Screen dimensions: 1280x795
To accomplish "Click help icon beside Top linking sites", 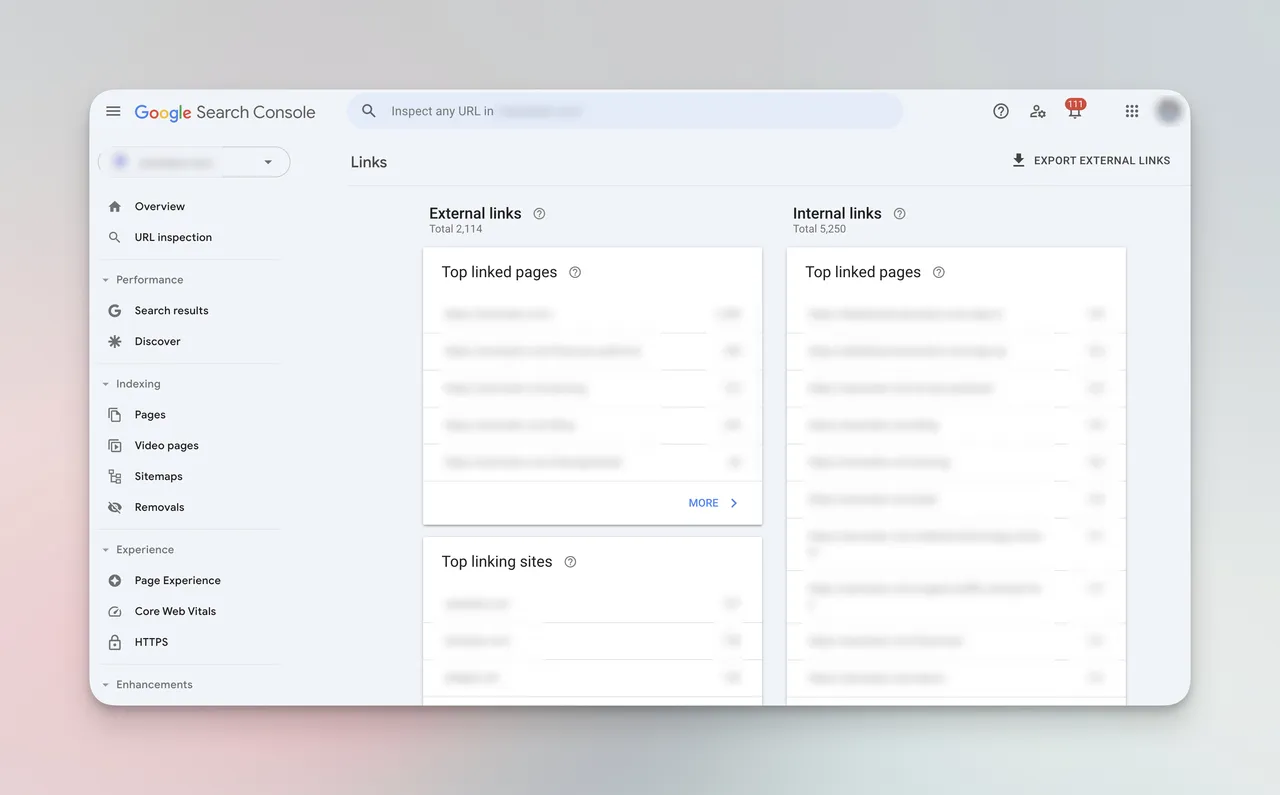I will [570, 562].
